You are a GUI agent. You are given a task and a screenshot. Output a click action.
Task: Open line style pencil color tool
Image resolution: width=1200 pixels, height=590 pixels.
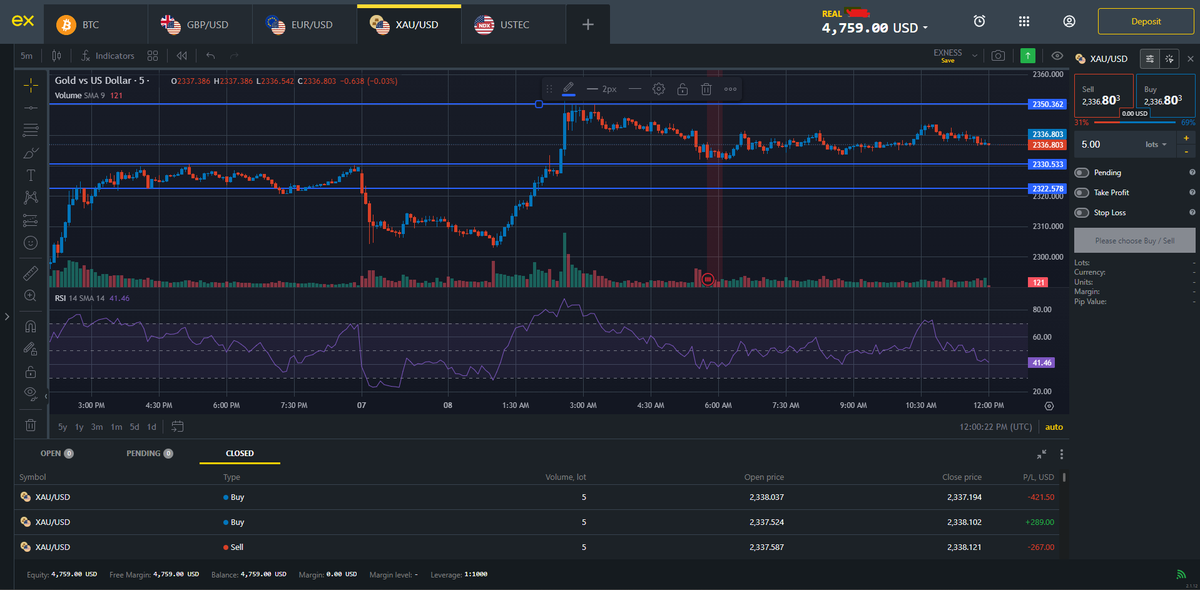(568, 89)
